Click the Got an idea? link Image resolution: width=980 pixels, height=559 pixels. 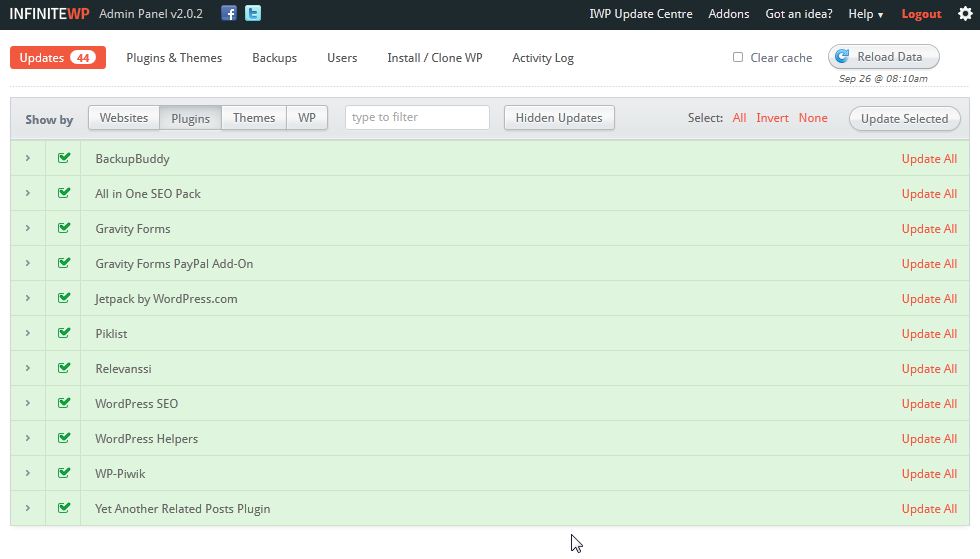tap(799, 14)
